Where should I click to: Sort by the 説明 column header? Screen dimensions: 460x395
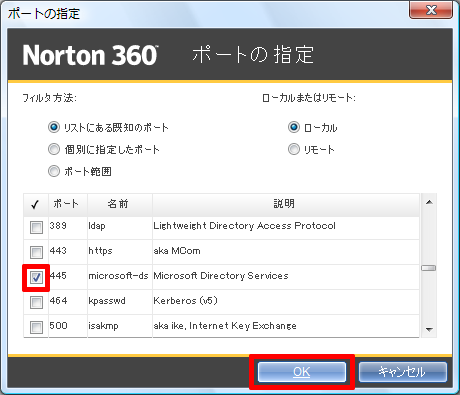tap(286, 204)
